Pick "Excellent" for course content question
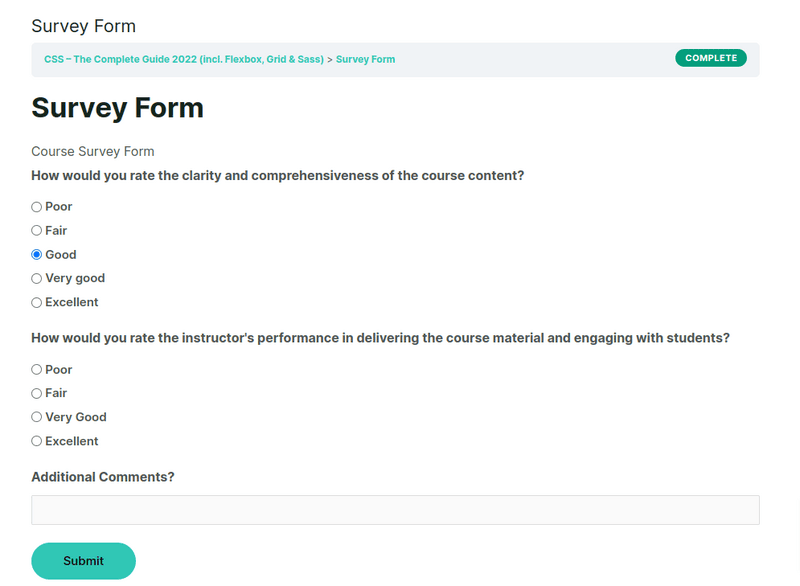Image resolution: width=800 pixels, height=586 pixels. [x=36, y=302]
